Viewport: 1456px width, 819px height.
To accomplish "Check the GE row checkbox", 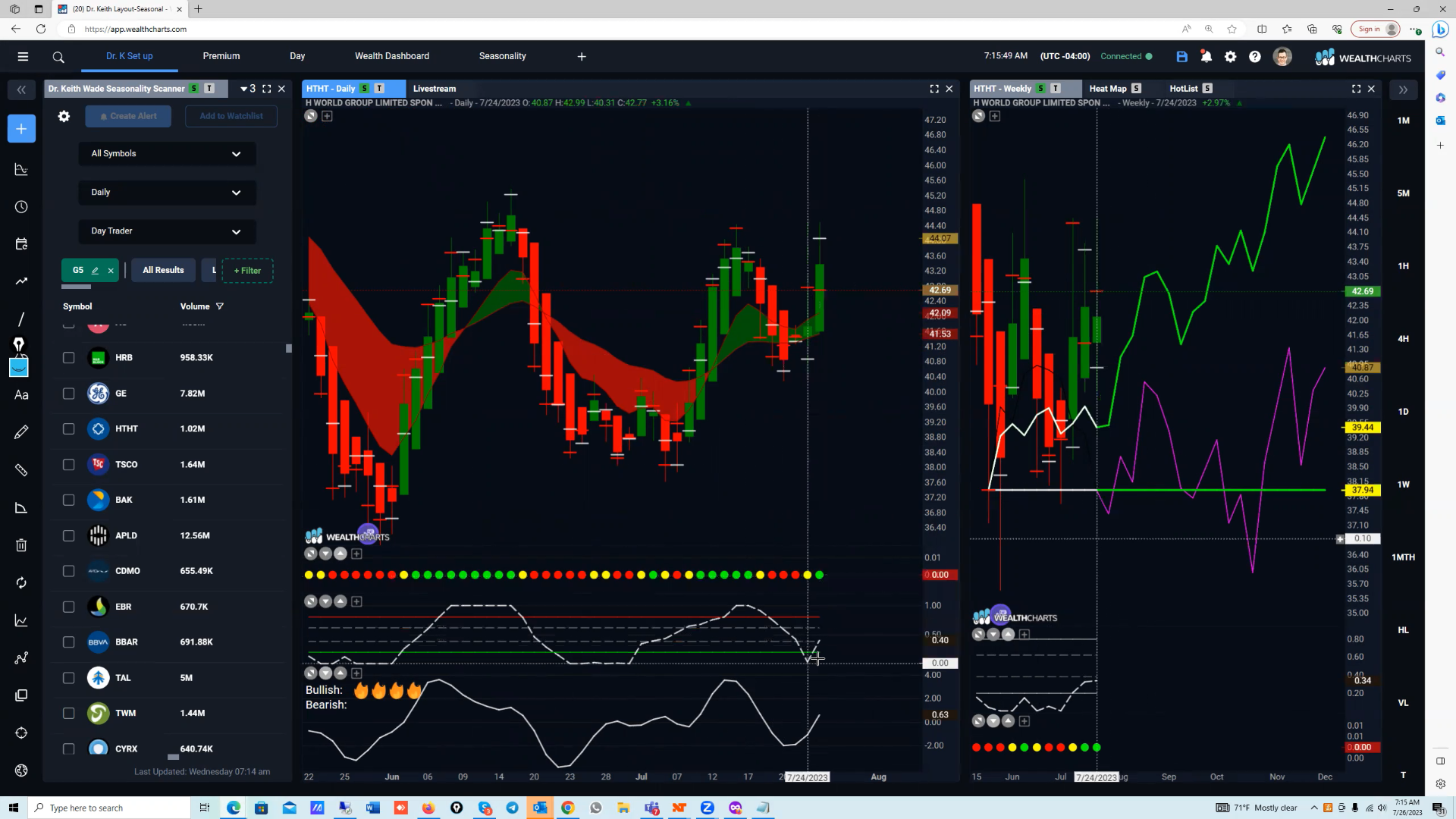I will pyautogui.click(x=68, y=394).
